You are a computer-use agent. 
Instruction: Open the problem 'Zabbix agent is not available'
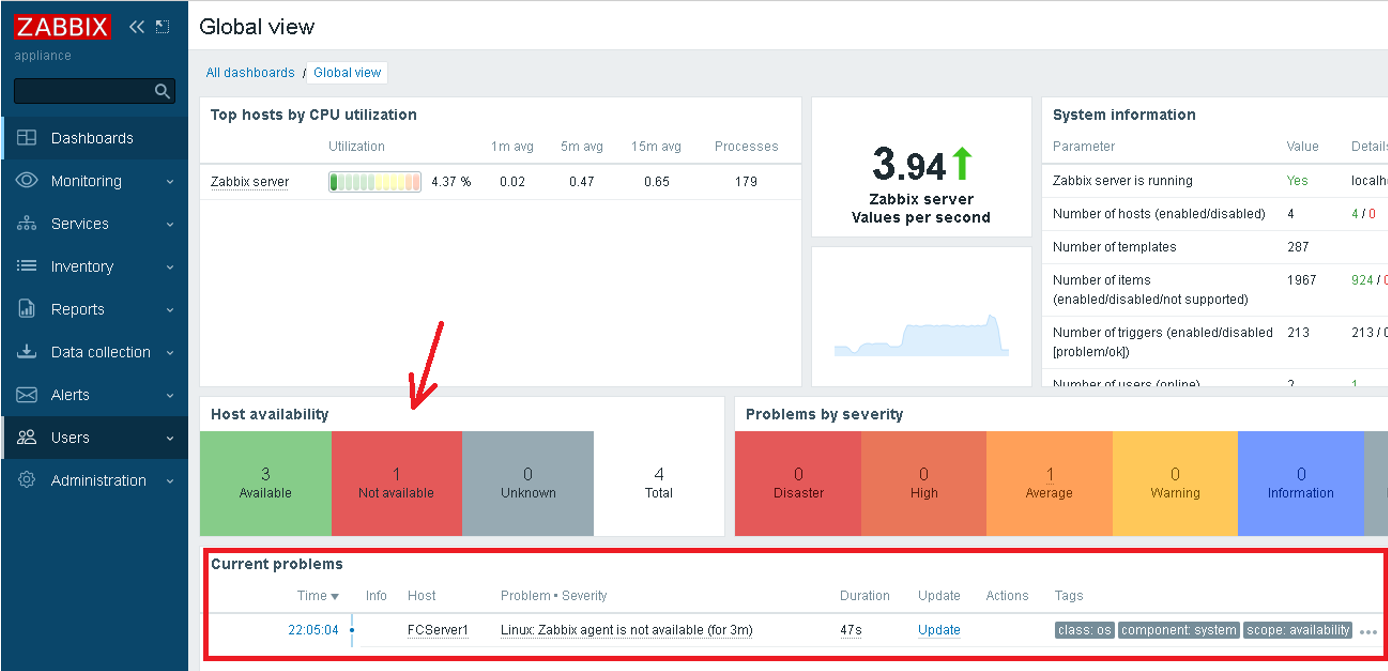pos(627,630)
